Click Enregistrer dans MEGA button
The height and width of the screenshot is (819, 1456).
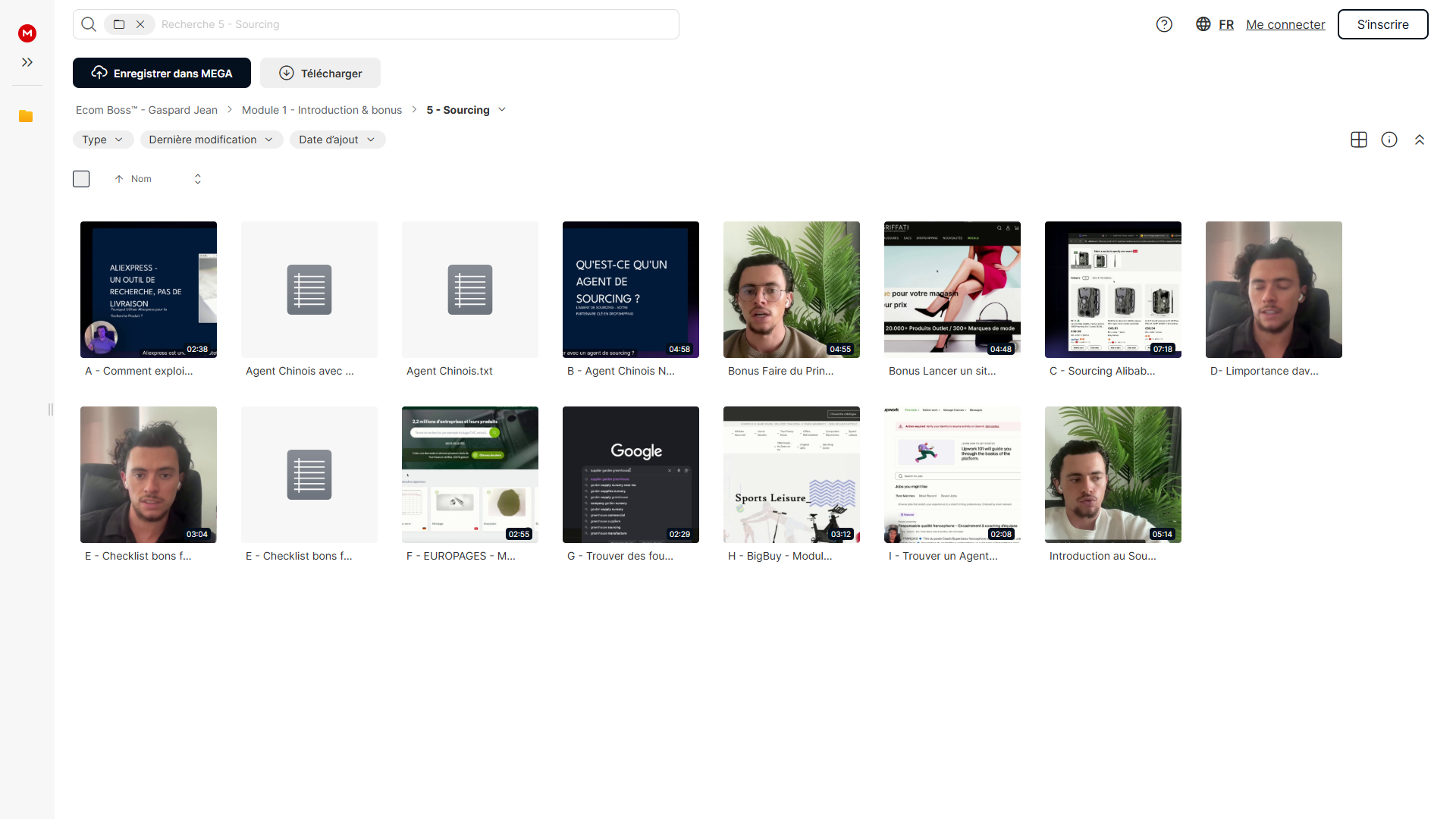coord(162,73)
